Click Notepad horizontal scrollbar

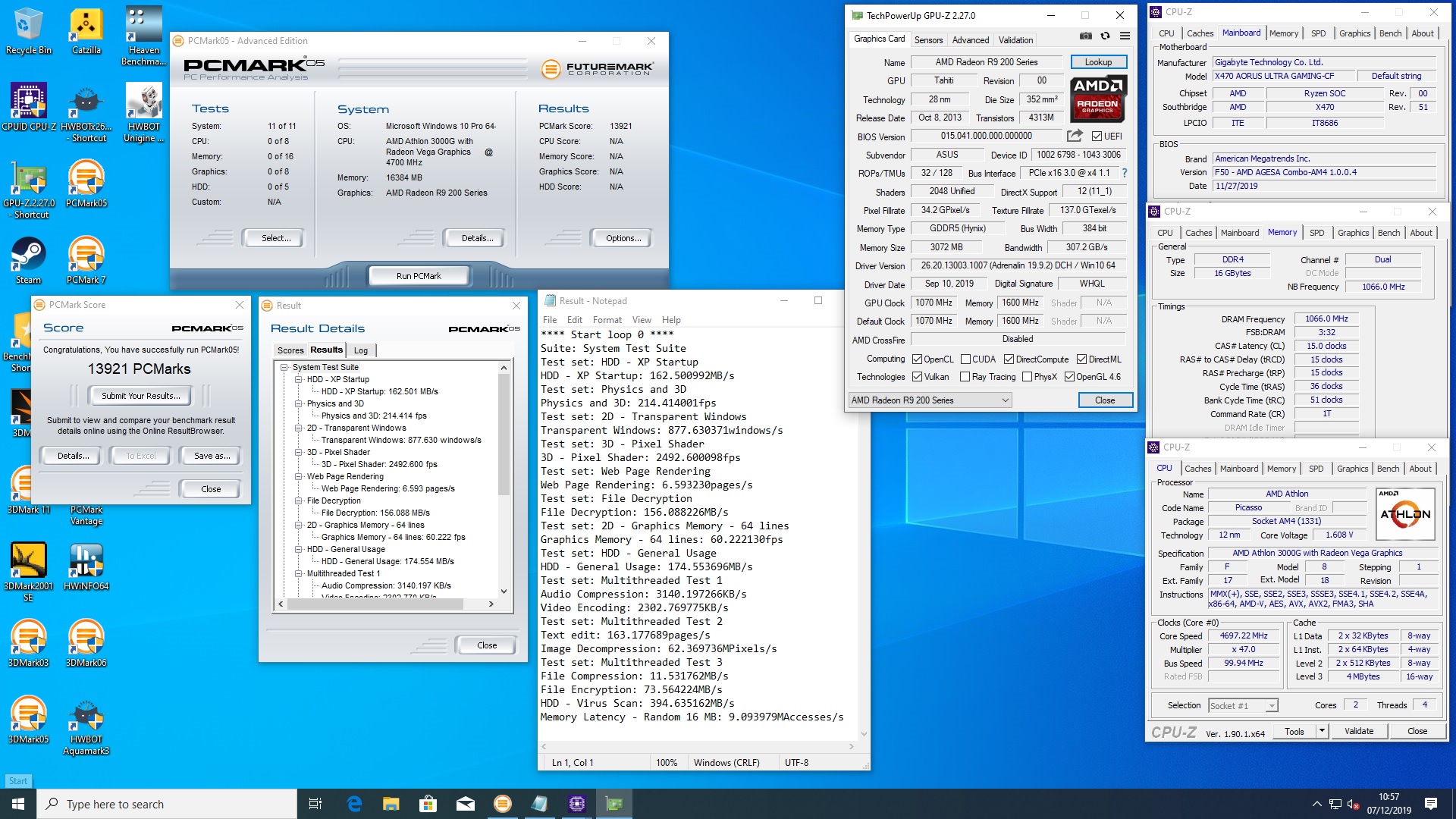click(698, 747)
